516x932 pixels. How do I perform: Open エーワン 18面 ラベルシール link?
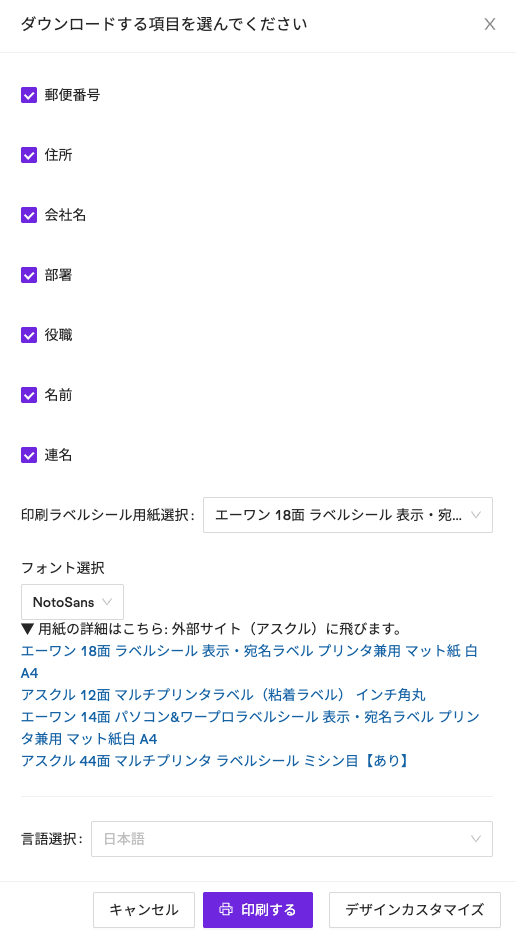pos(249,662)
